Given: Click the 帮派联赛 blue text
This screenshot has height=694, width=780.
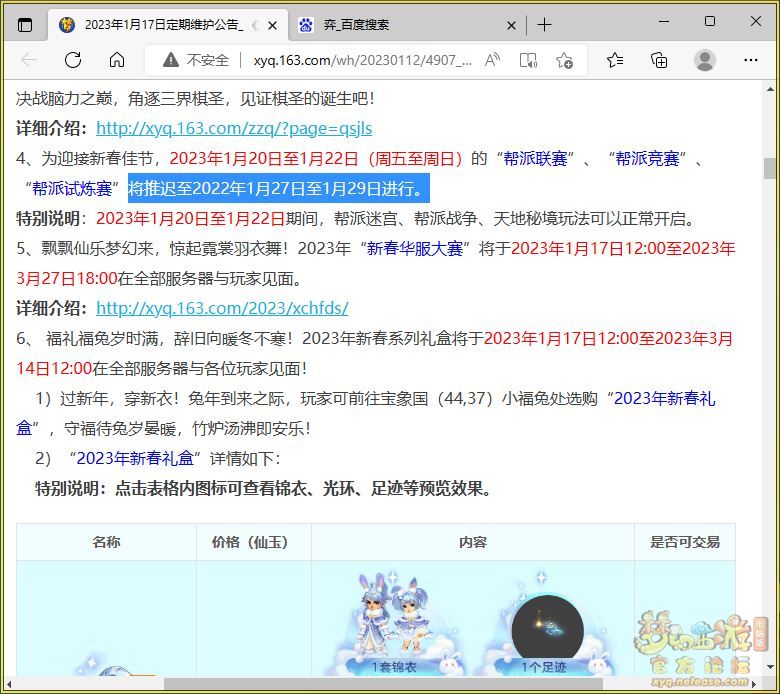Looking at the screenshot, I should coord(535,158).
